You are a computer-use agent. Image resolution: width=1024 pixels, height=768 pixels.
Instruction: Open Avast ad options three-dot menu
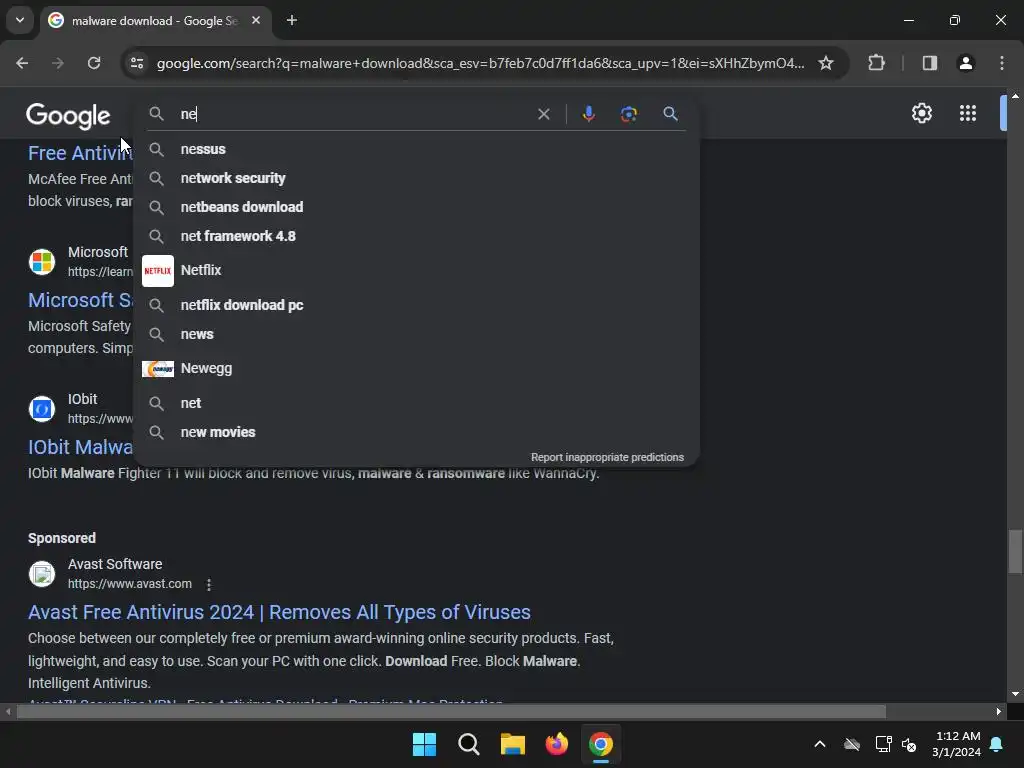pyautogui.click(x=209, y=584)
